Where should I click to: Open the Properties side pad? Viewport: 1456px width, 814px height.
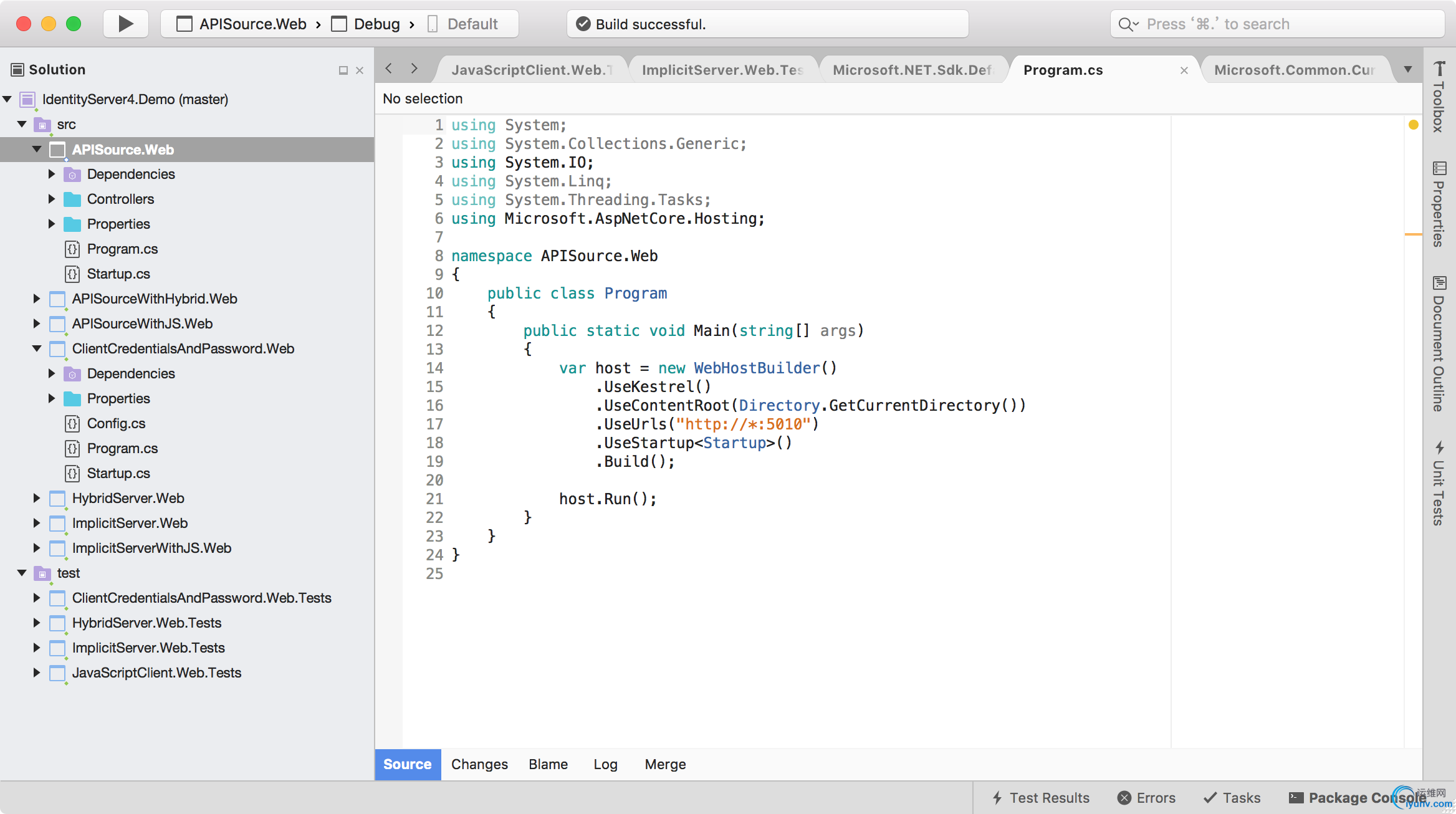click(x=1439, y=204)
